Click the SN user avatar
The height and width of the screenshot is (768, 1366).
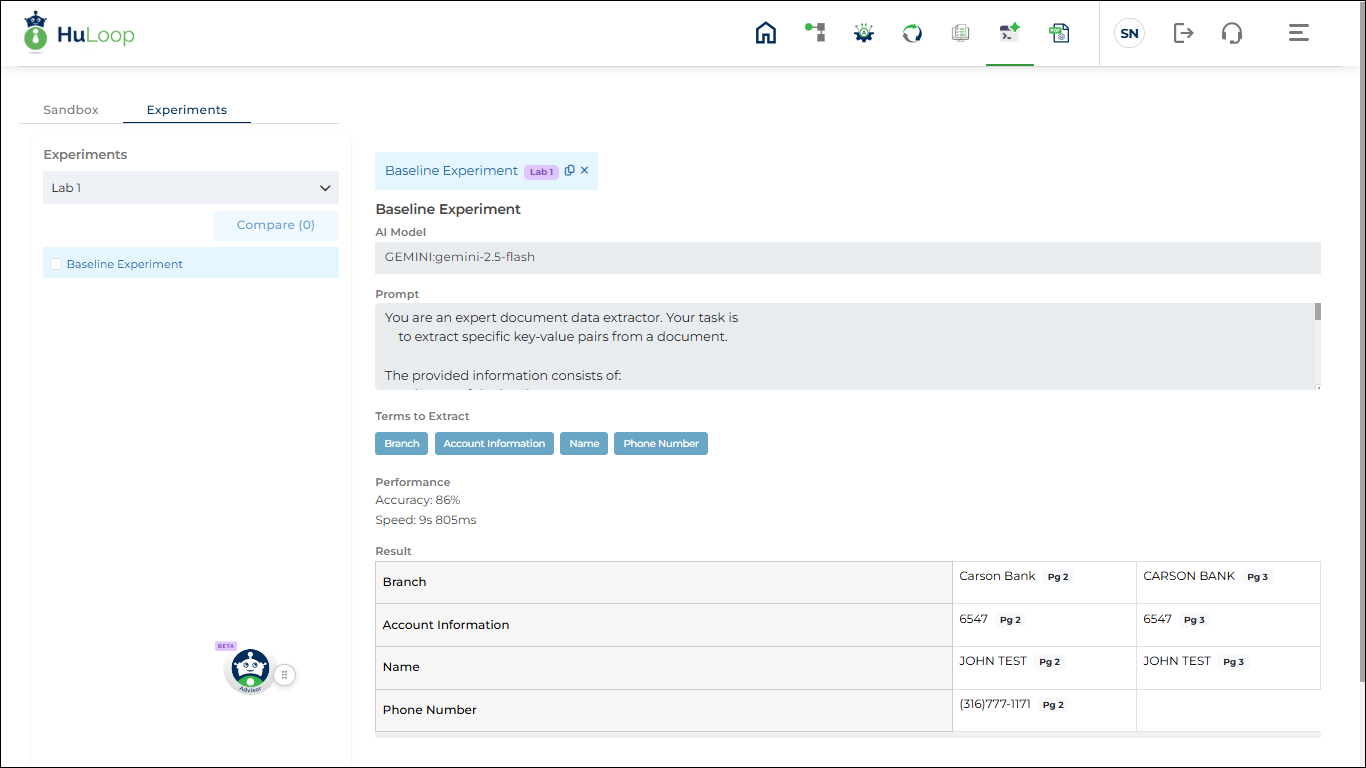tap(1129, 33)
